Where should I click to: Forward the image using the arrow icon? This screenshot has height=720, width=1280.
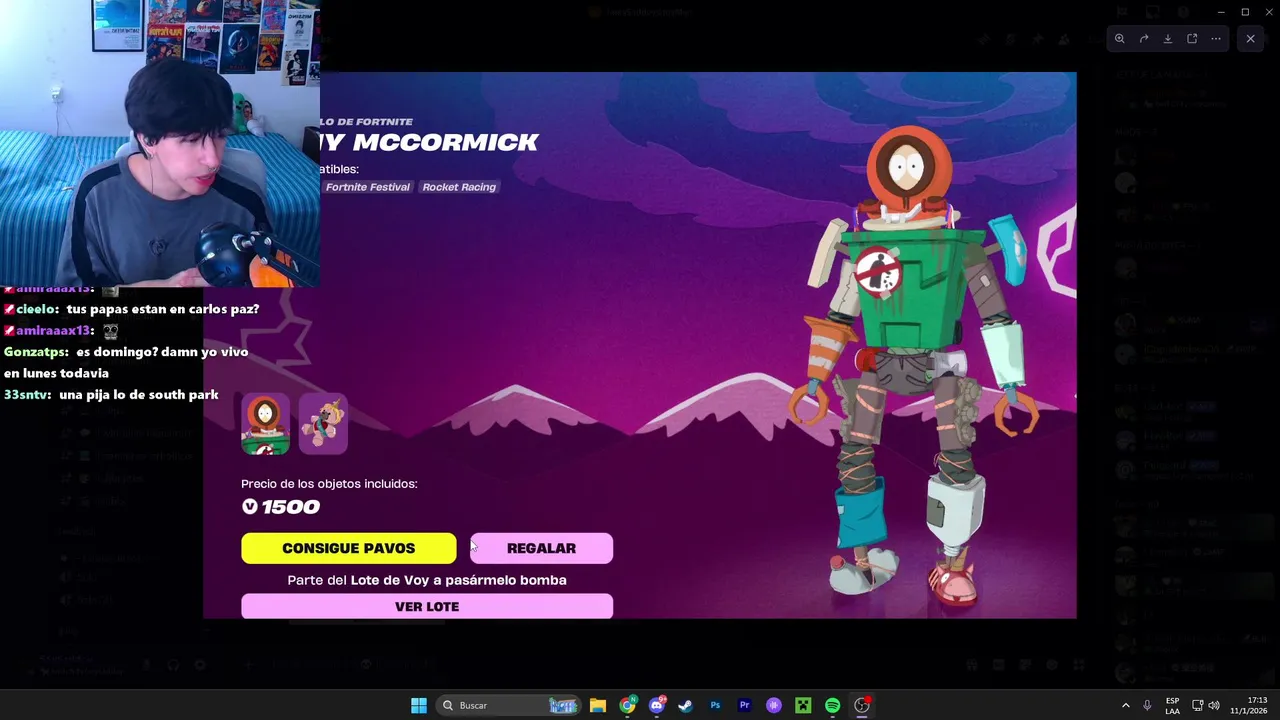[1144, 39]
